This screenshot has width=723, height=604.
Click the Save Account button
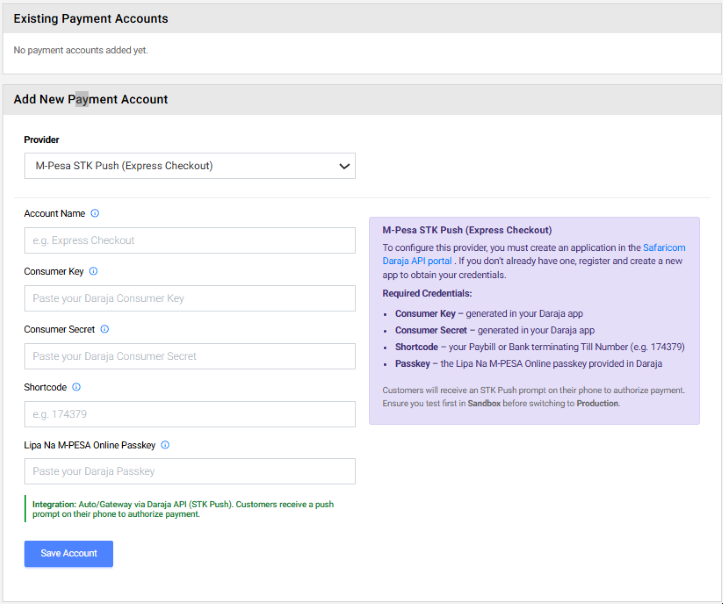coord(69,553)
